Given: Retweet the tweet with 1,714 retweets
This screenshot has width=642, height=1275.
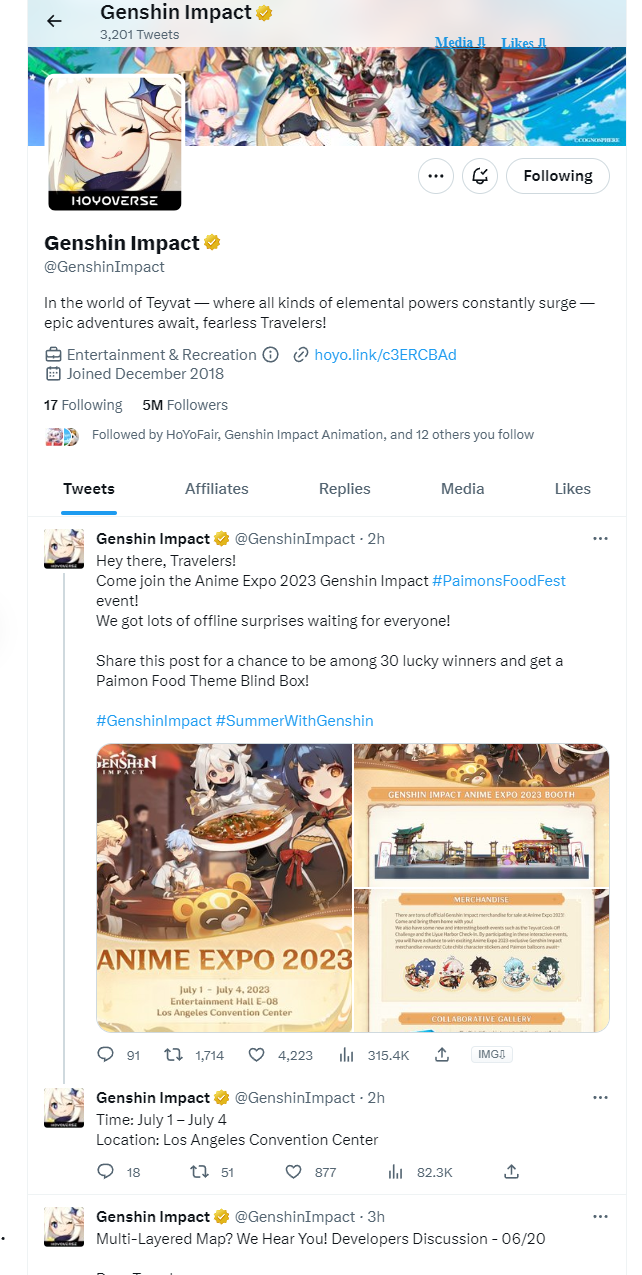Looking at the screenshot, I should coord(174,1055).
